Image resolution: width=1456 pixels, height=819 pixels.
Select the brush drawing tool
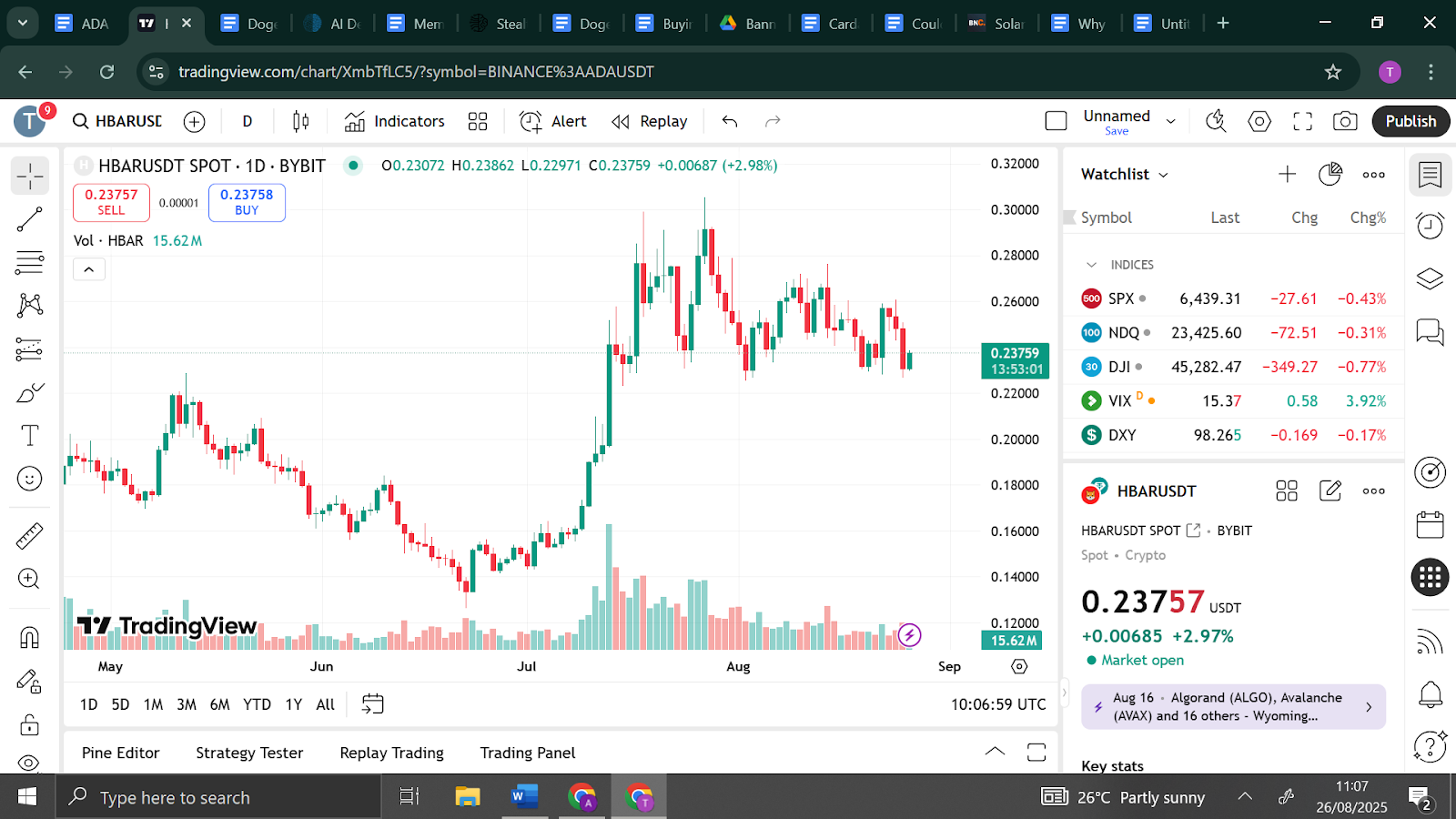point(30,392)
